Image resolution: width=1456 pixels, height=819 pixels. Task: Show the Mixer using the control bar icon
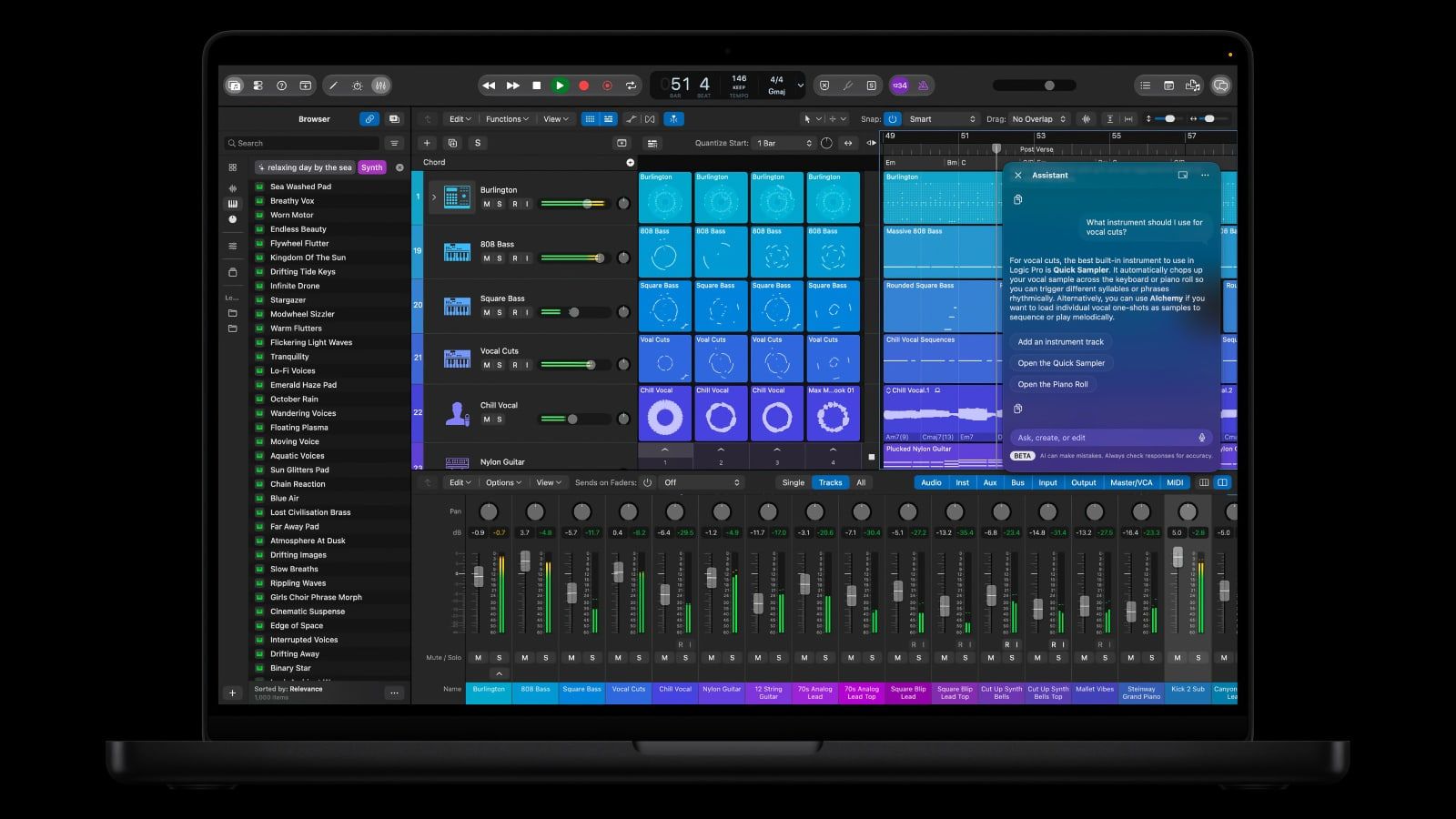pos(380,86)
